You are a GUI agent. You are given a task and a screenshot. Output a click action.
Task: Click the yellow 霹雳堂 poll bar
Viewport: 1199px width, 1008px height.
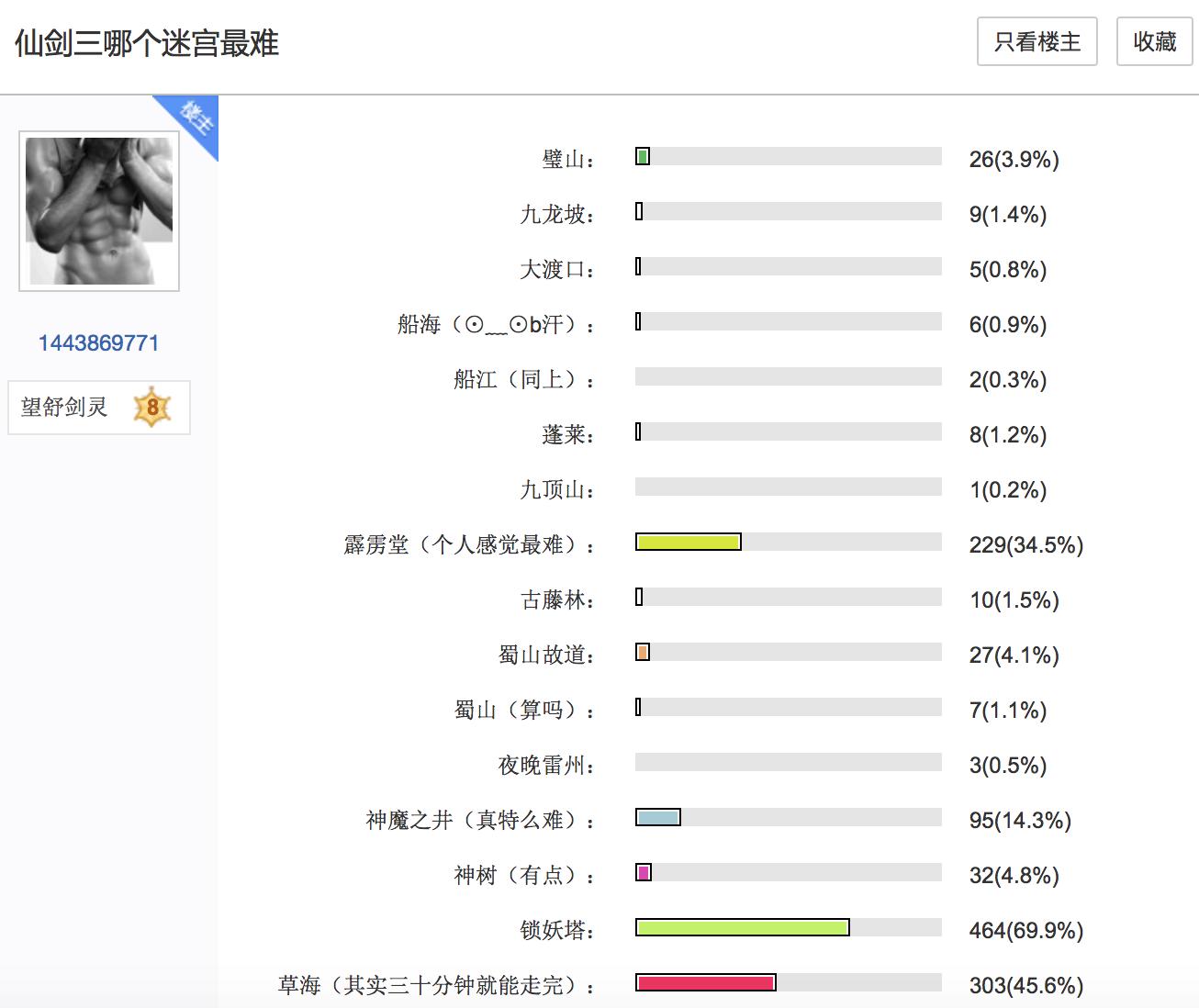point(688,542)
